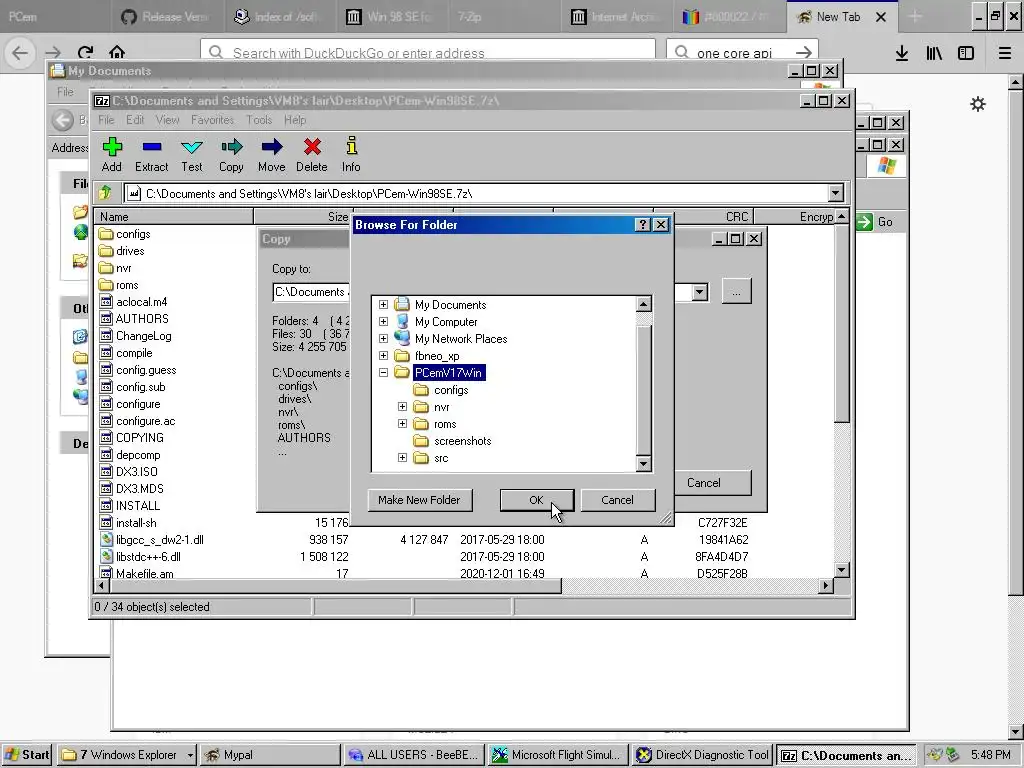This screenshot has height=768, width=1024.
Task: Select the COPYING file in list
Action: pos(139,438)
